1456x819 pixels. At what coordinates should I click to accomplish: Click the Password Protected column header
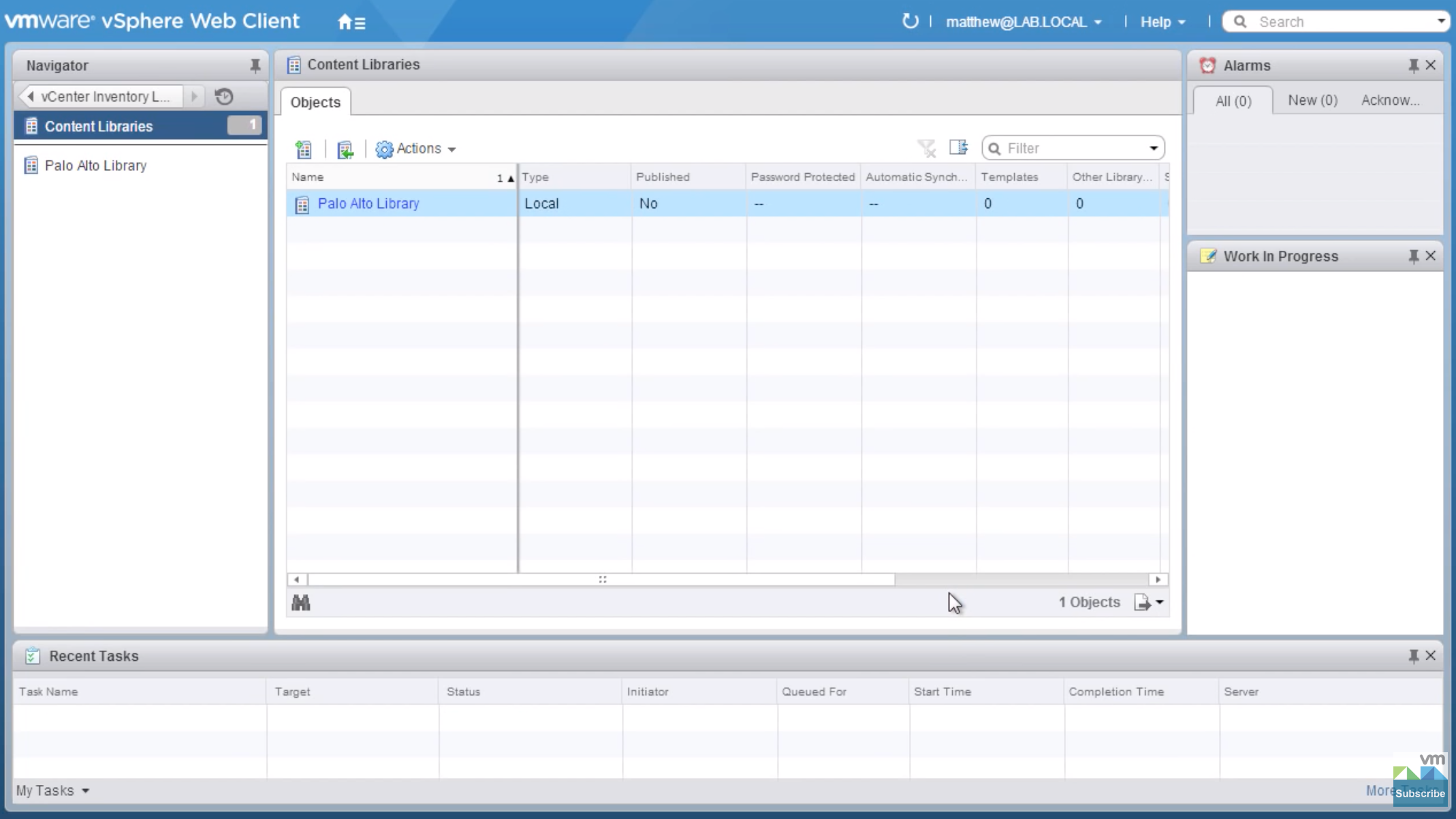[x=803, y=177]
